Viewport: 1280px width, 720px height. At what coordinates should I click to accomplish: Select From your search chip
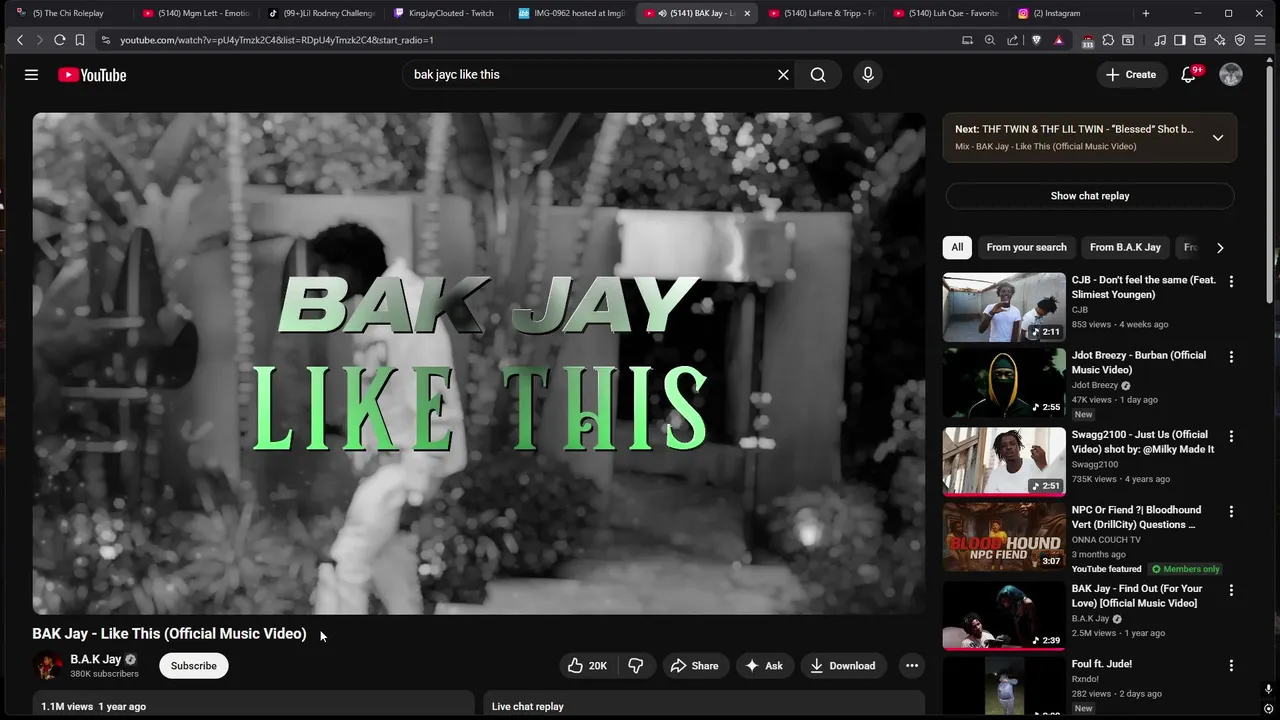coord(1026,248)
